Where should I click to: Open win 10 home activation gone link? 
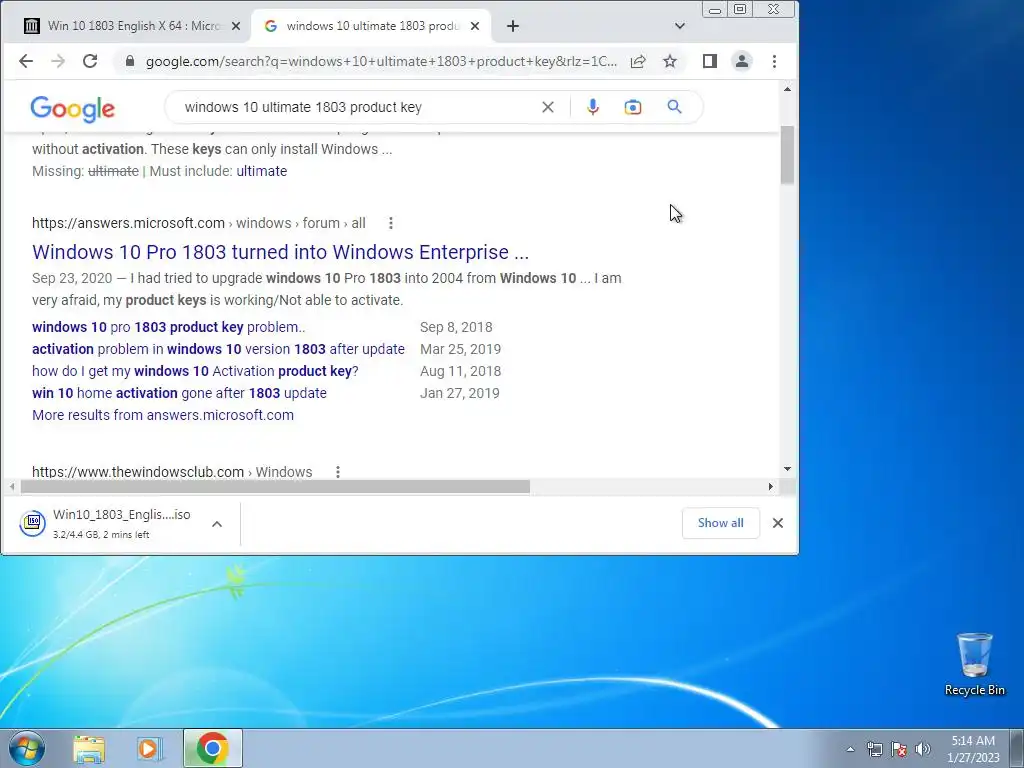pos(179,393)
